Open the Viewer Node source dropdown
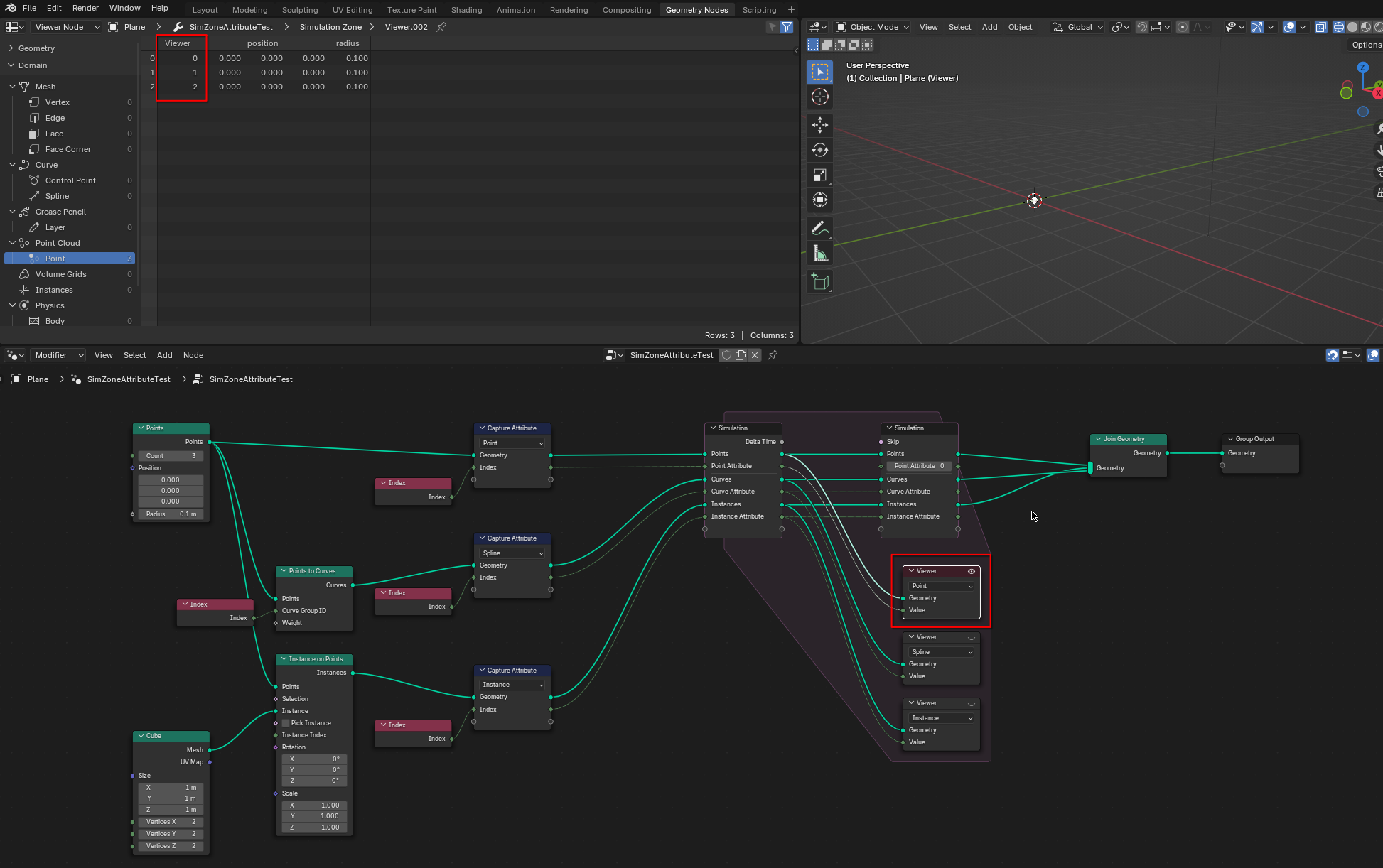The width and height of the screenshot is (1383, 868). pos(66,27)
